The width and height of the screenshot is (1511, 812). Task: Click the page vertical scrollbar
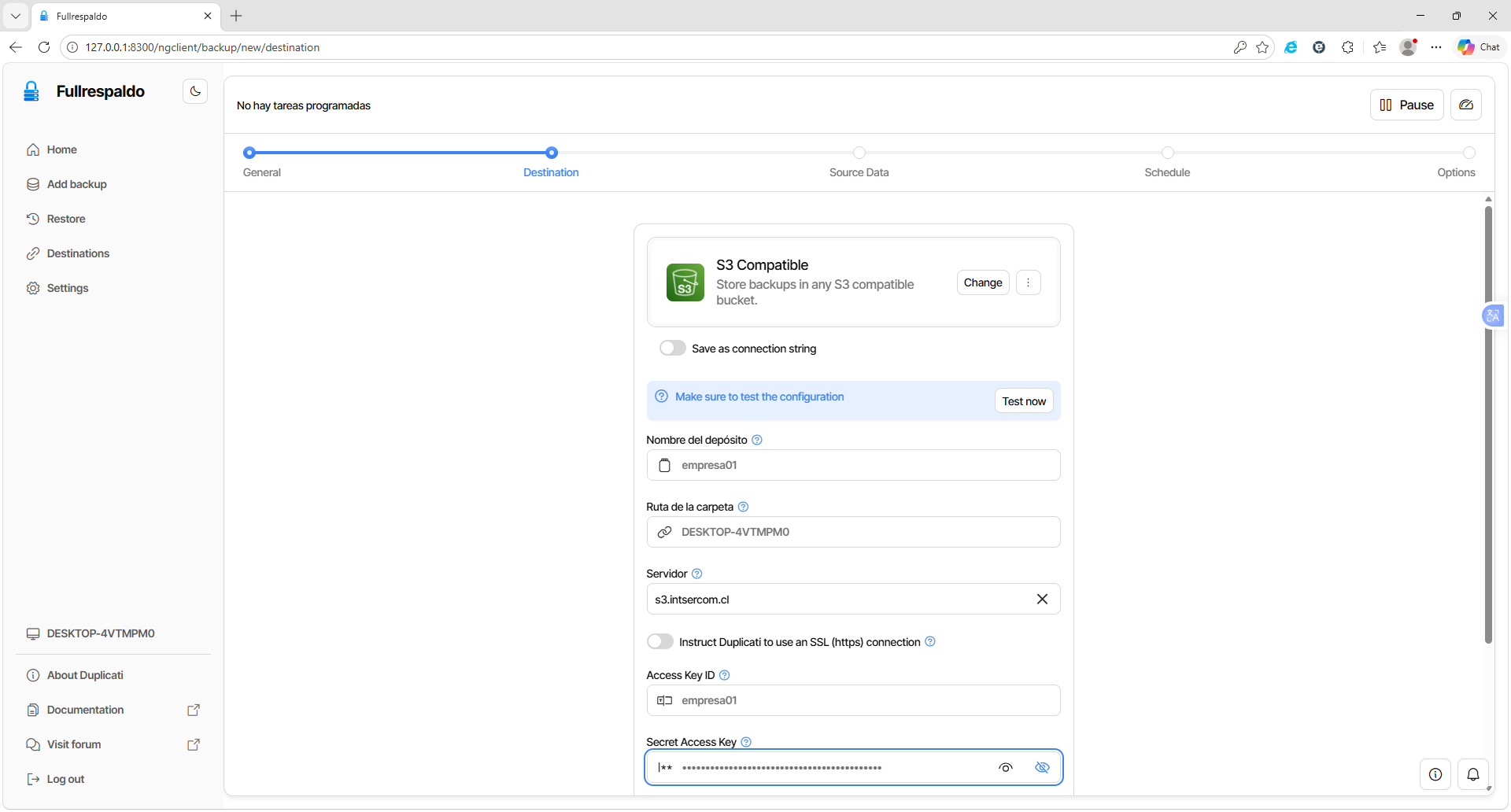pos(1488,425)
